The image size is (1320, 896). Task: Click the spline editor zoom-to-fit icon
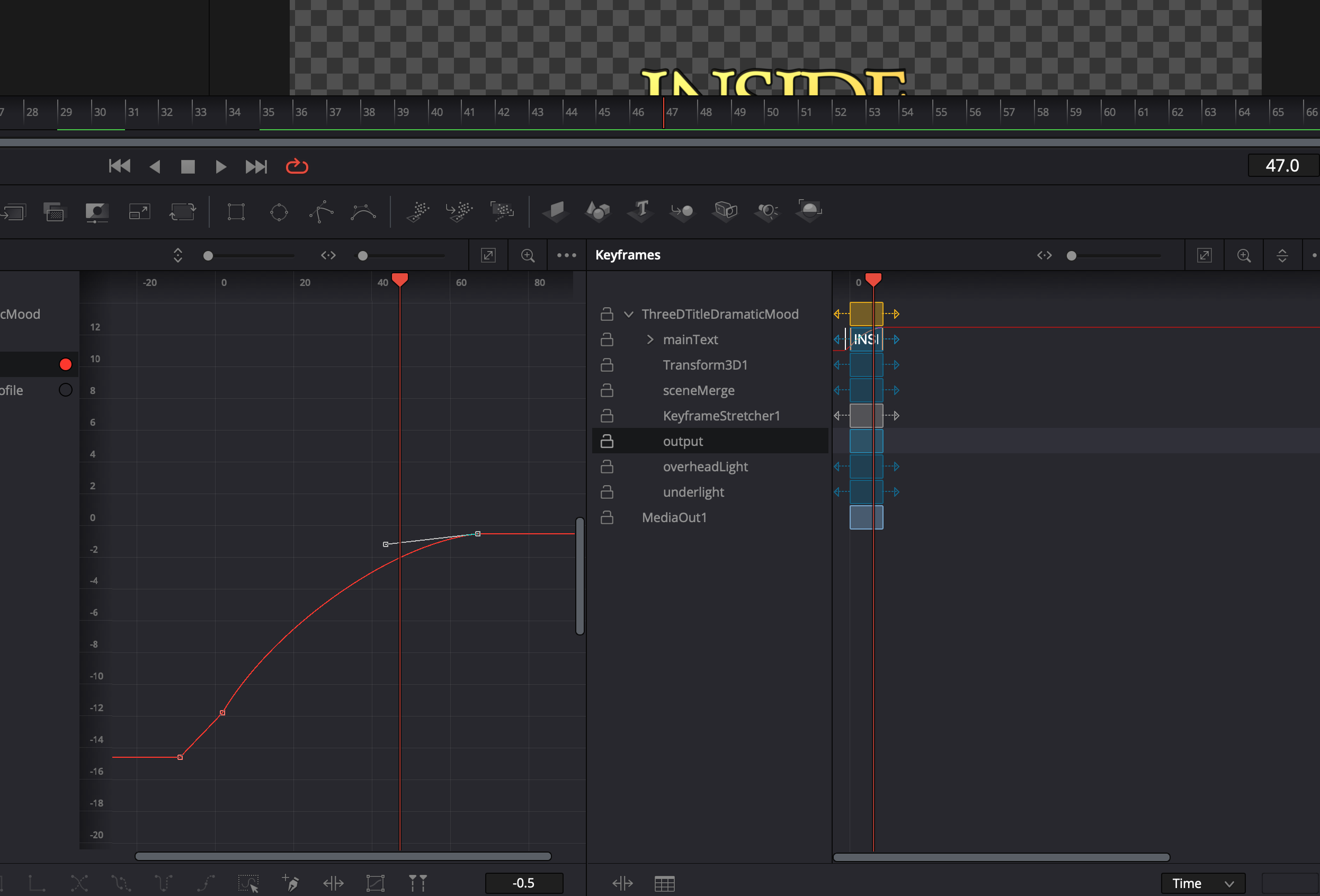[x=488, y=256]
